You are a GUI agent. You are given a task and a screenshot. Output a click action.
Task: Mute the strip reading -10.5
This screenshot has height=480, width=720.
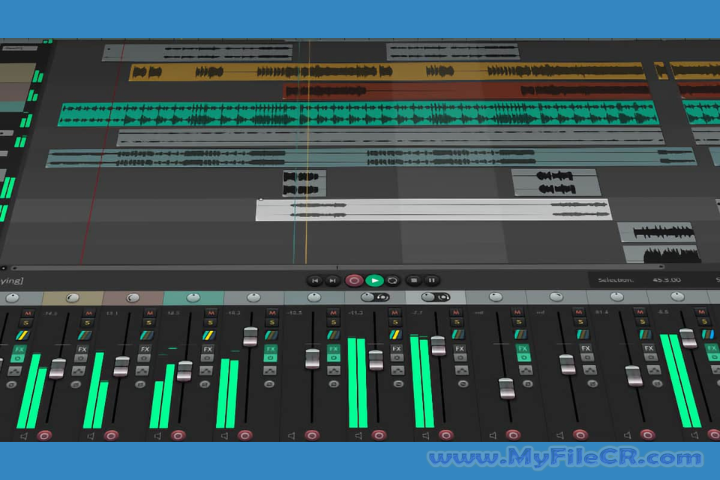click(334, 313)
